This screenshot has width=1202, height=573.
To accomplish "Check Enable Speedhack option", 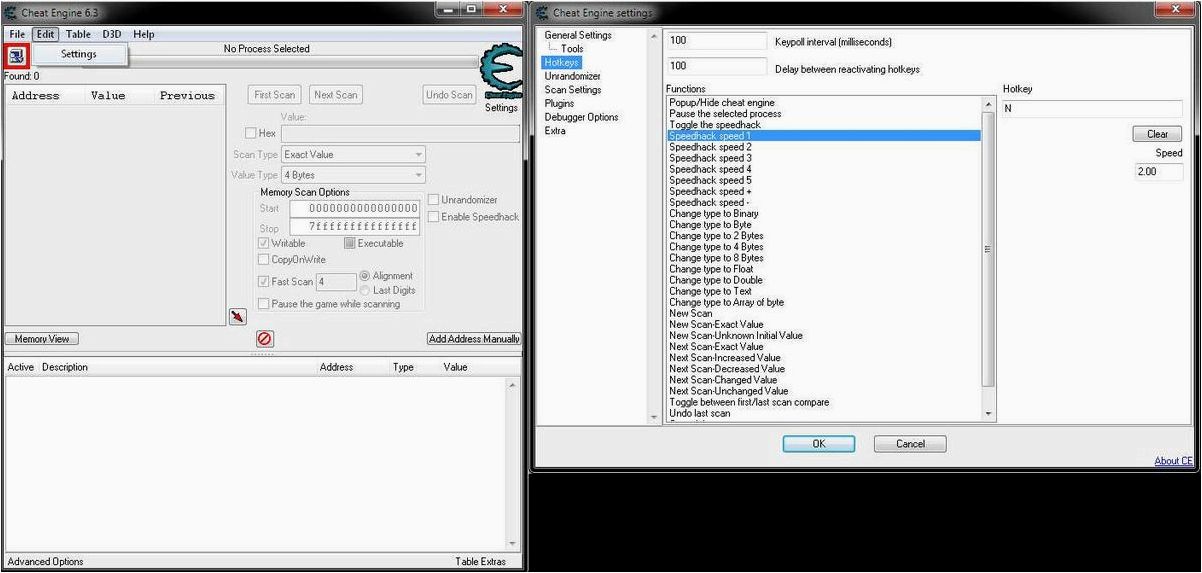I will (434, 217).
